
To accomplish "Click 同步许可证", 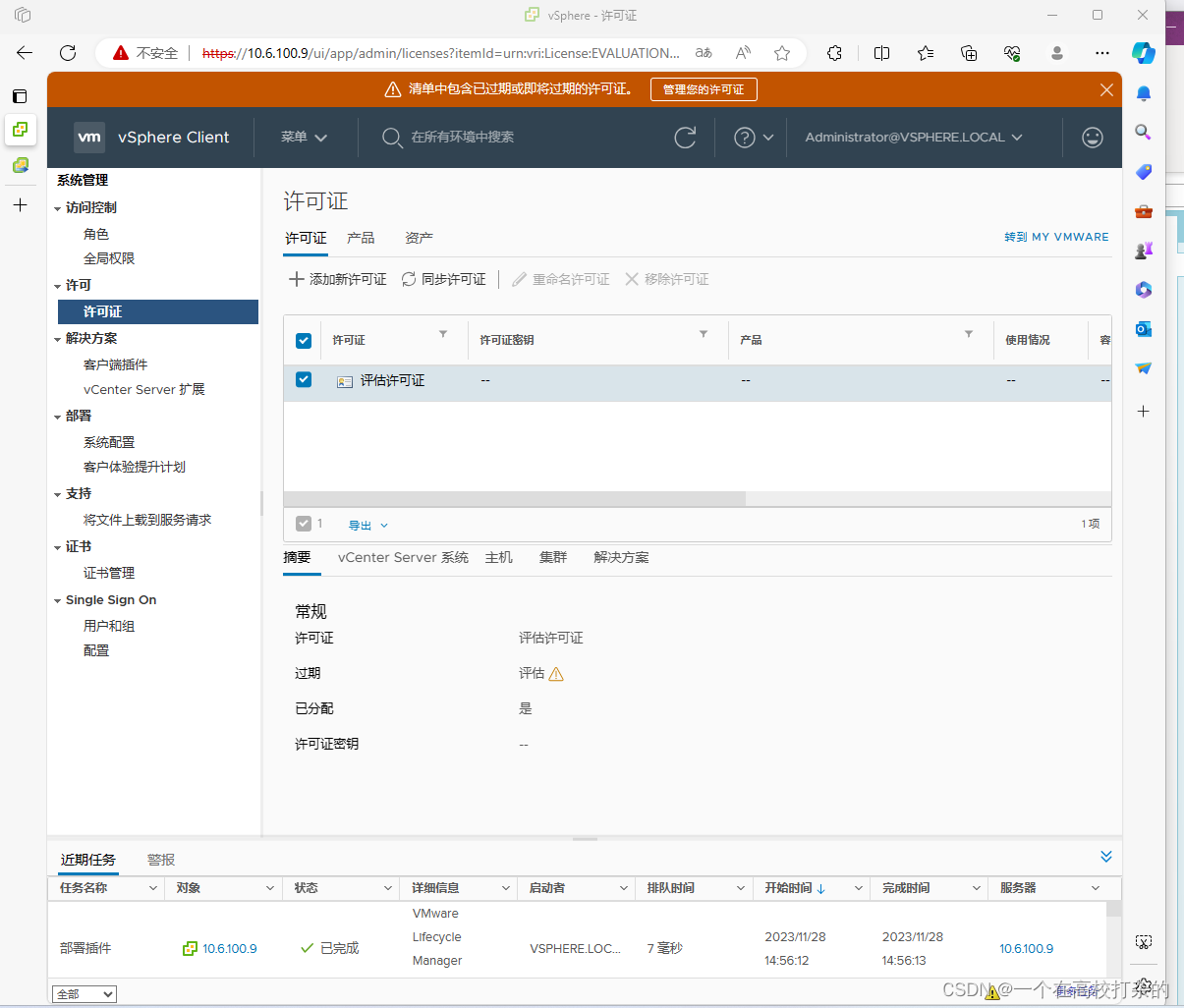I will pyautogui.click(x=444, y=279).
